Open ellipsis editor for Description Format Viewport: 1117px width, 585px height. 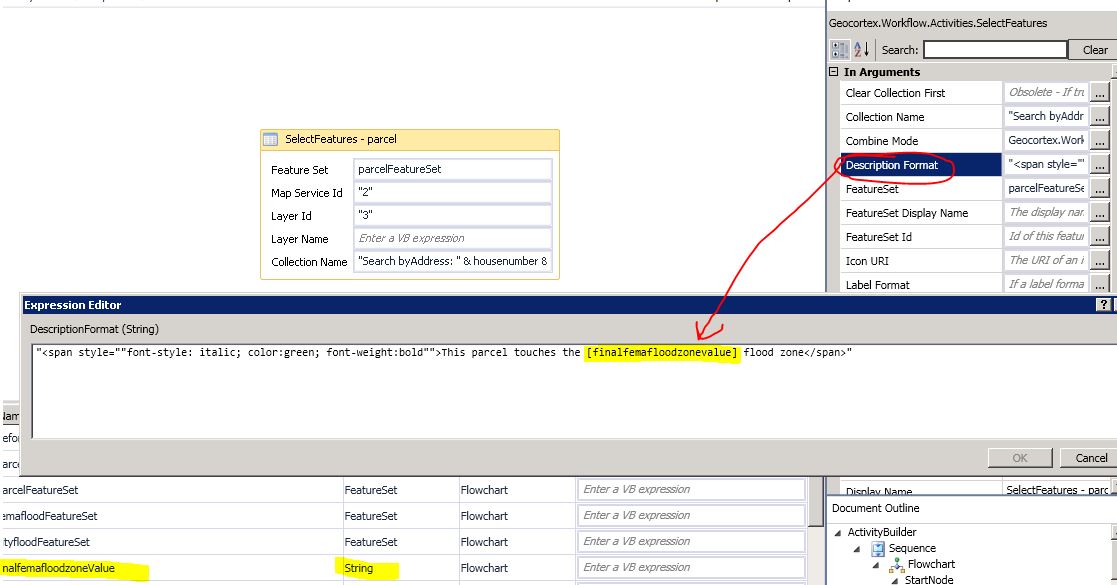1100,165
